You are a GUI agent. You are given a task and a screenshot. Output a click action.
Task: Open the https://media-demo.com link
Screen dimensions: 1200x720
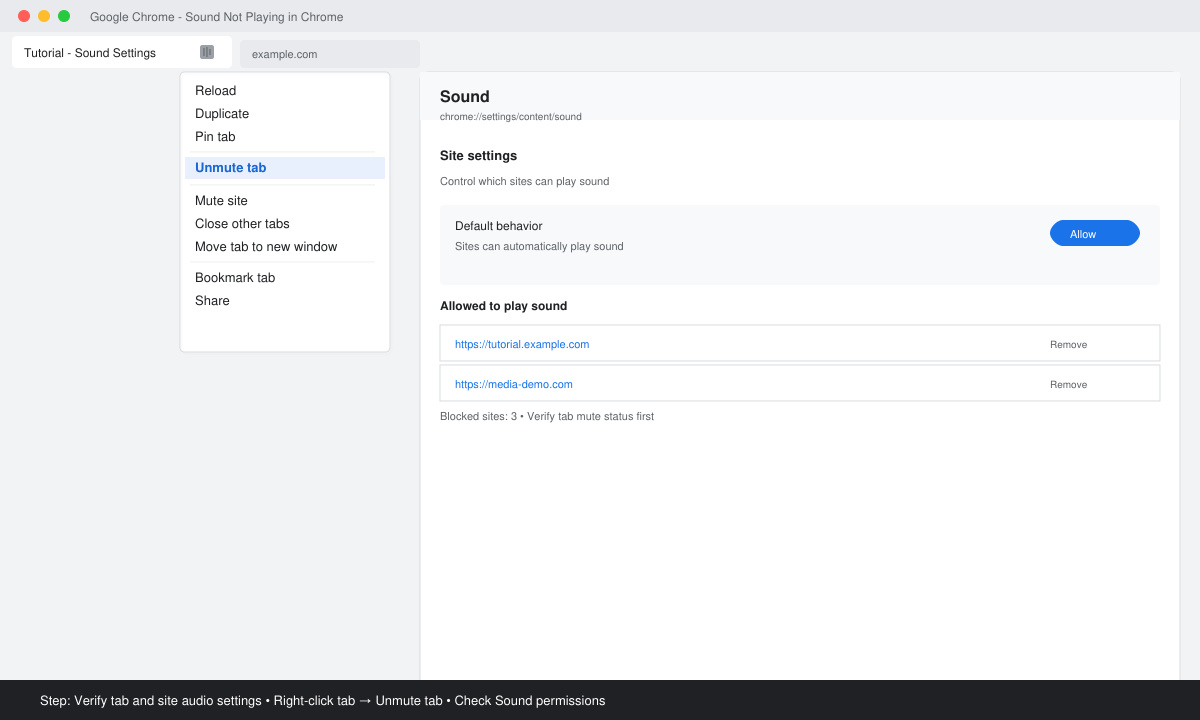[514, 384]
